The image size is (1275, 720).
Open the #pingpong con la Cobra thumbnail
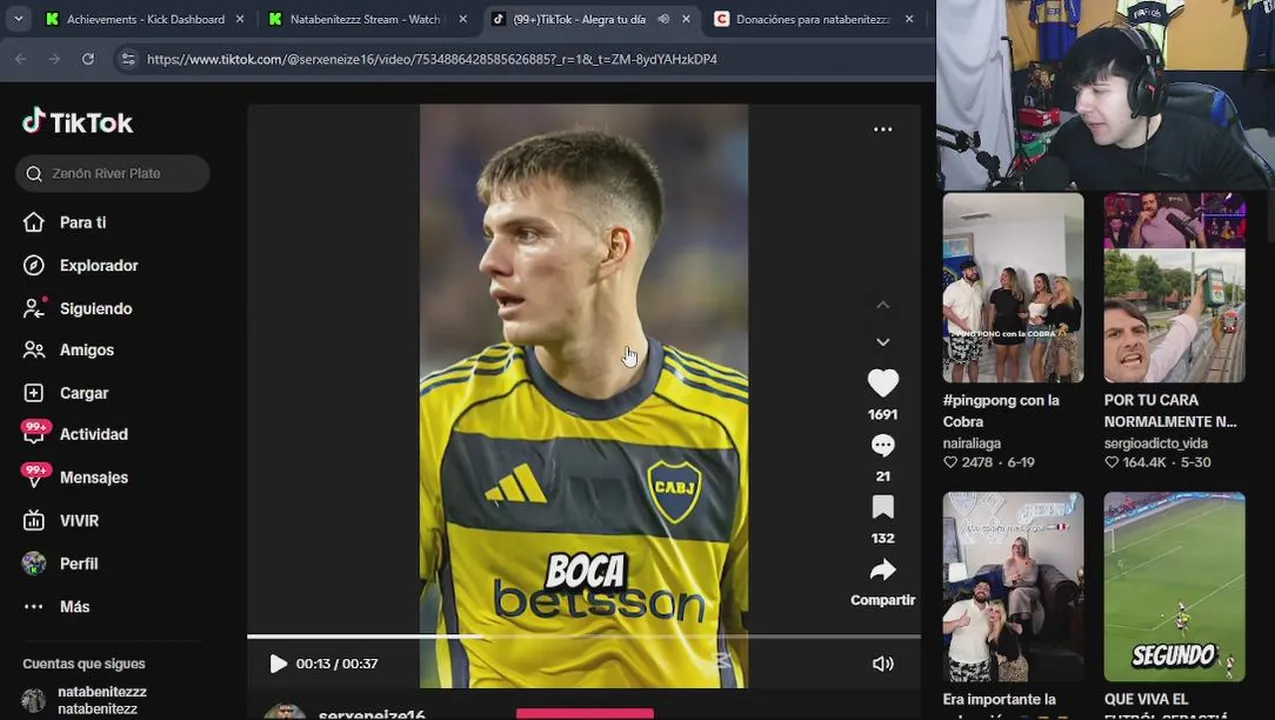click(1013, 287)
